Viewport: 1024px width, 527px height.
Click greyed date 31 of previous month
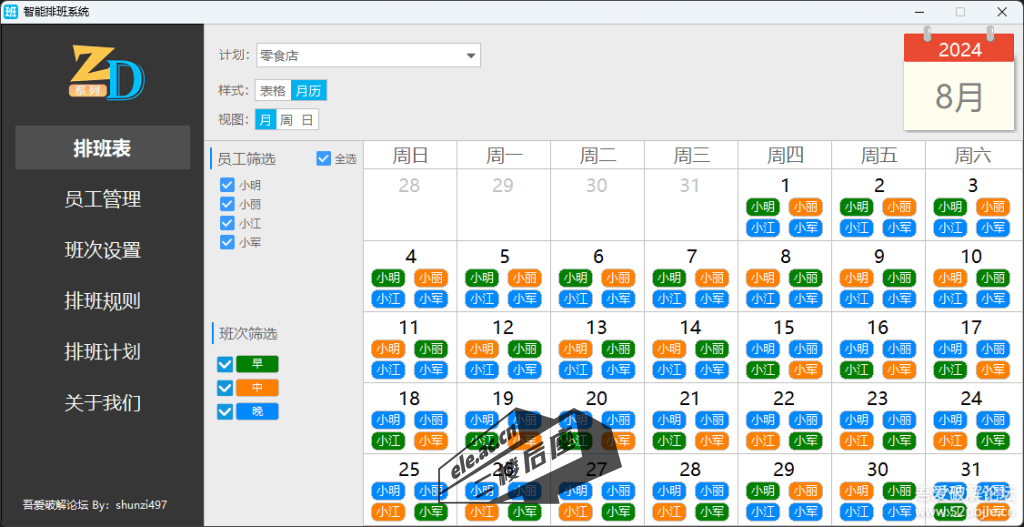[x=690, y=185]
